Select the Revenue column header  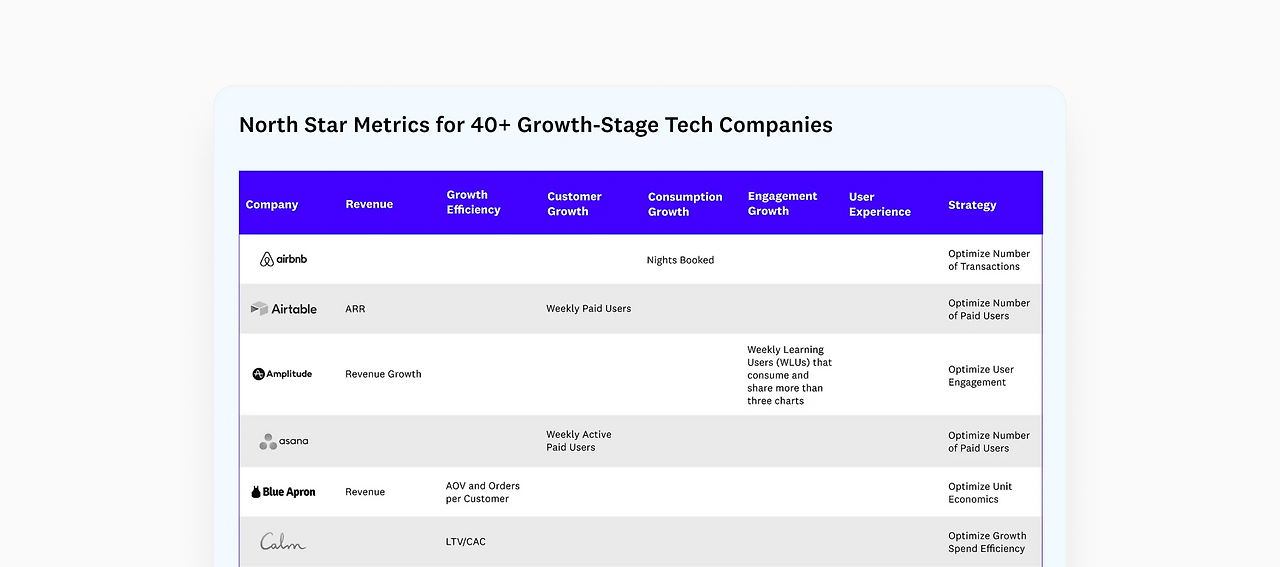click(369, 204)
